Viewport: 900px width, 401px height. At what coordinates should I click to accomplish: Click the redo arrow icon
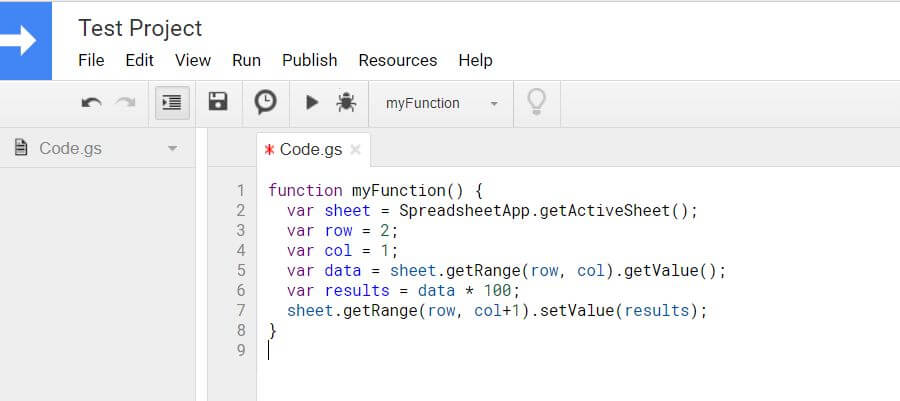pyautogui.click(x=125, y=103)
